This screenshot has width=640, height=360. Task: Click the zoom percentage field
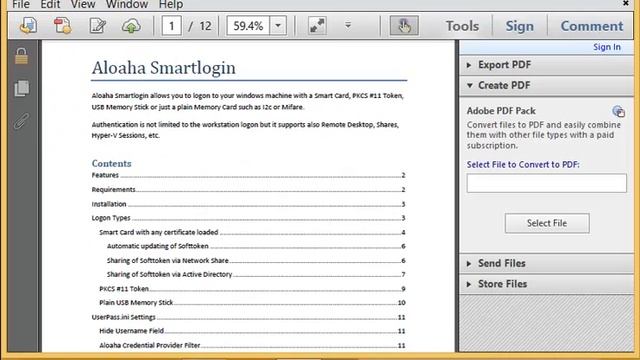[x=248, y=26]
